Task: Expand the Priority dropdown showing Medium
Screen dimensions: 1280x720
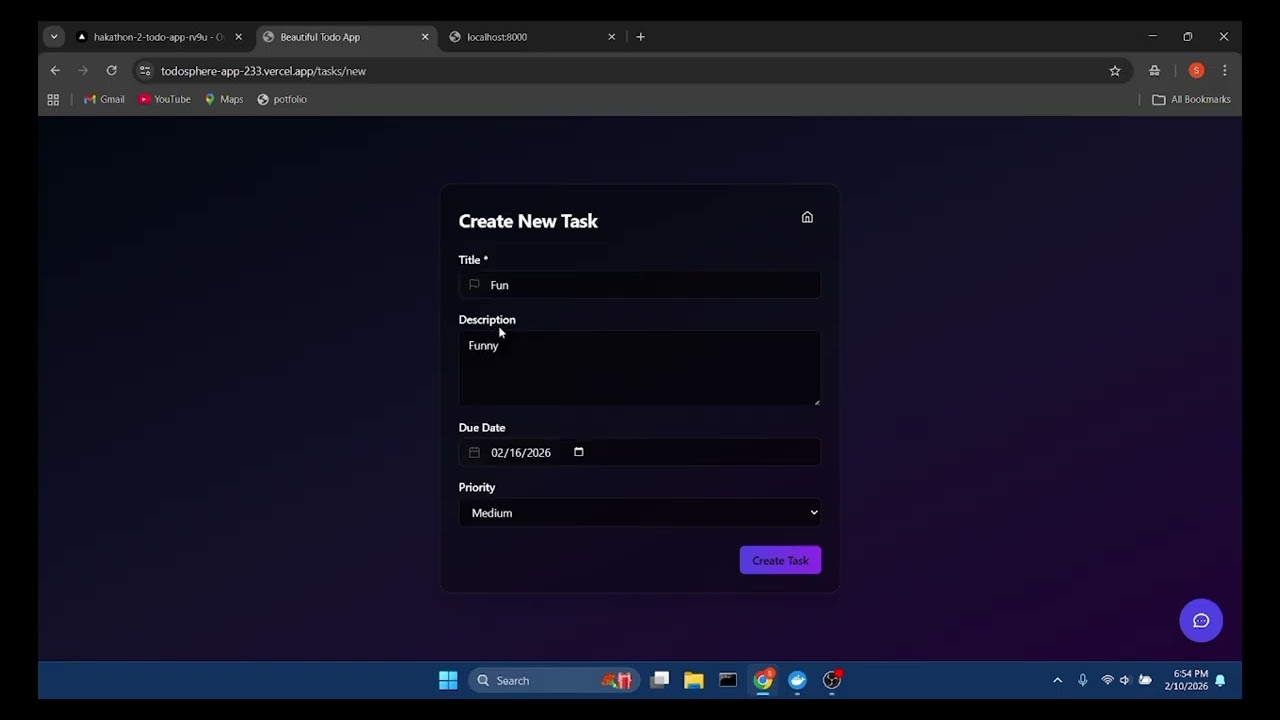Action: 640,513
